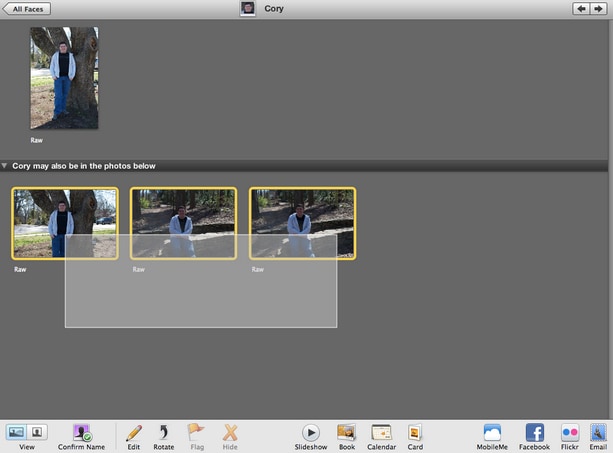This screenshot has height=453, width=613.
Task: Switch to face close-up view mode
Action: point(37,432)
